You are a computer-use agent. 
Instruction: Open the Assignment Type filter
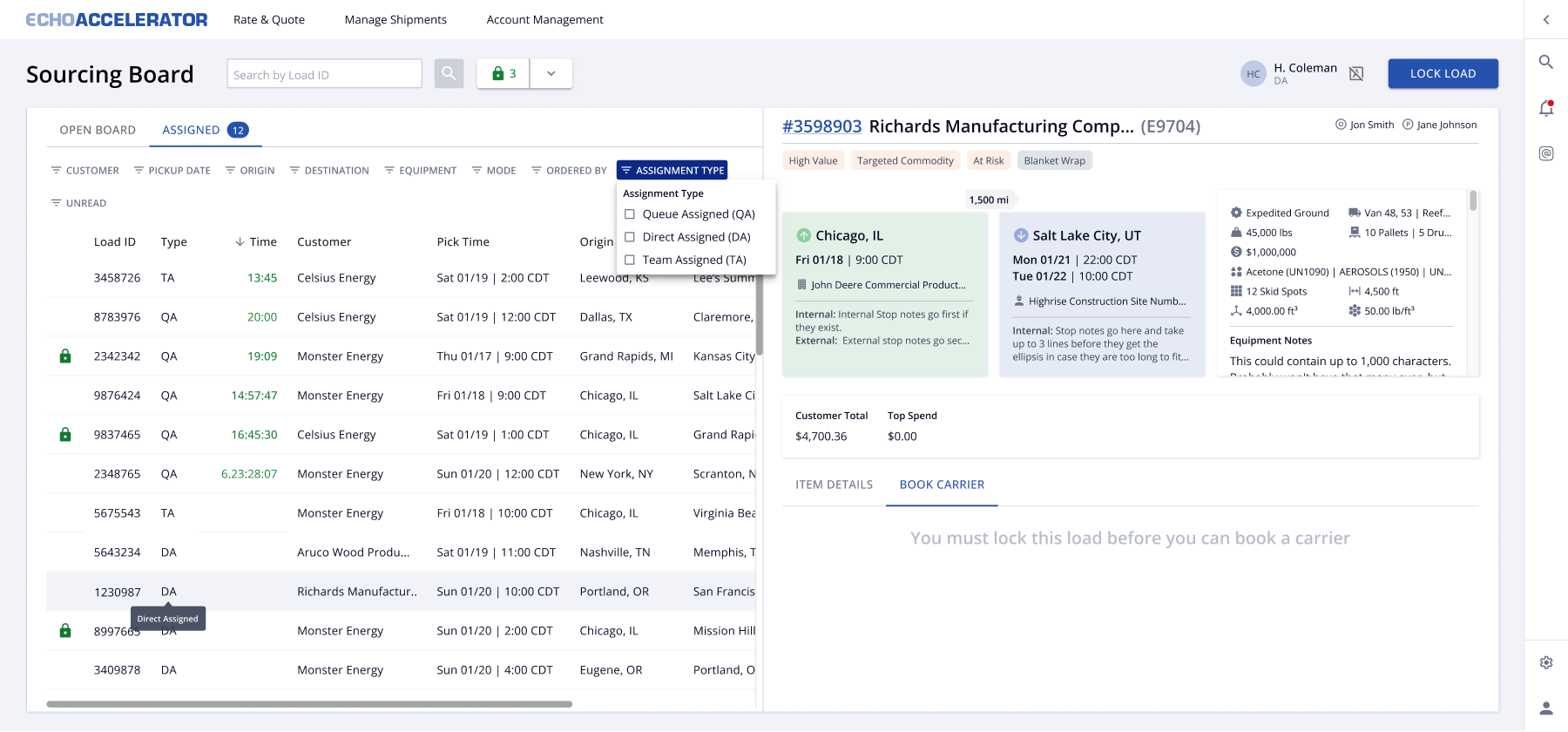coord(672,171)
